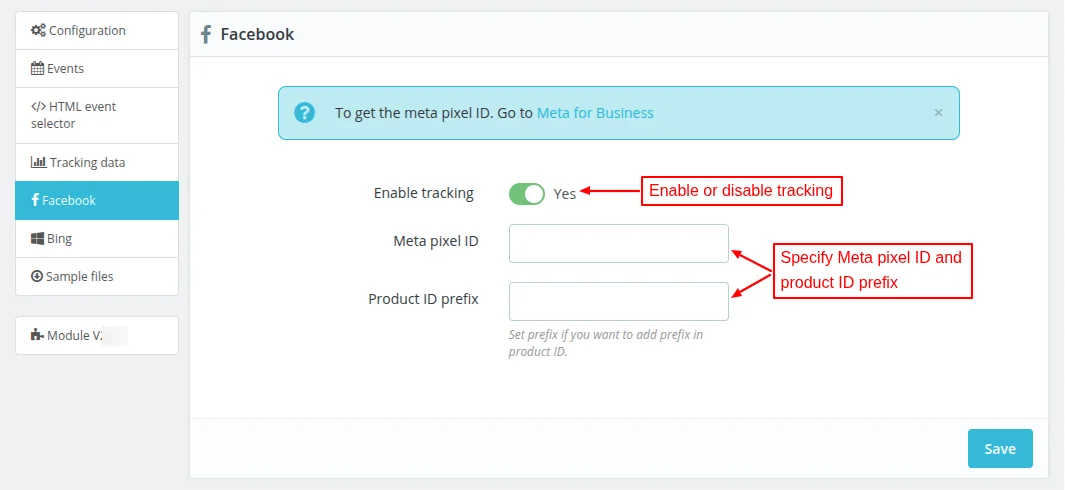1065x490 pixels.
Task: Click the Save button
Action: (1000, 449)
